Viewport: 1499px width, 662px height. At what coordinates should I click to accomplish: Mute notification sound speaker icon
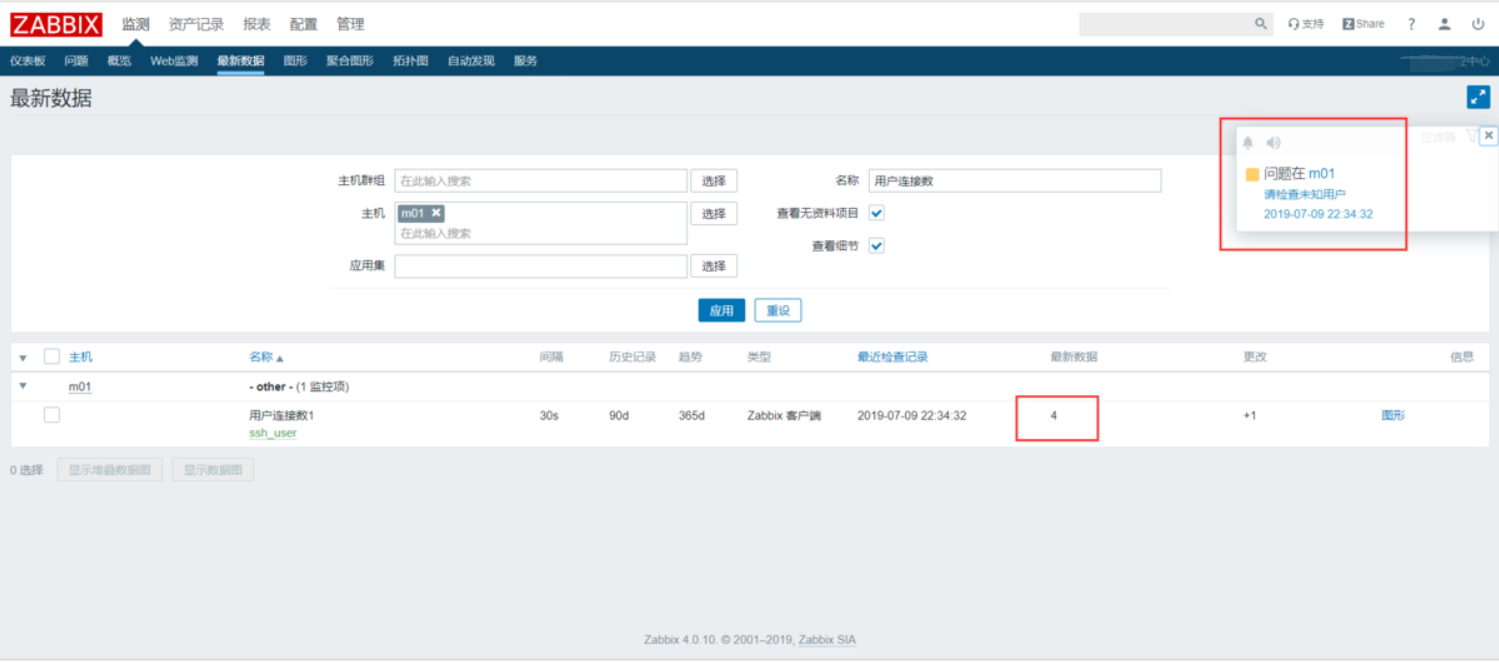[1273, 143]
